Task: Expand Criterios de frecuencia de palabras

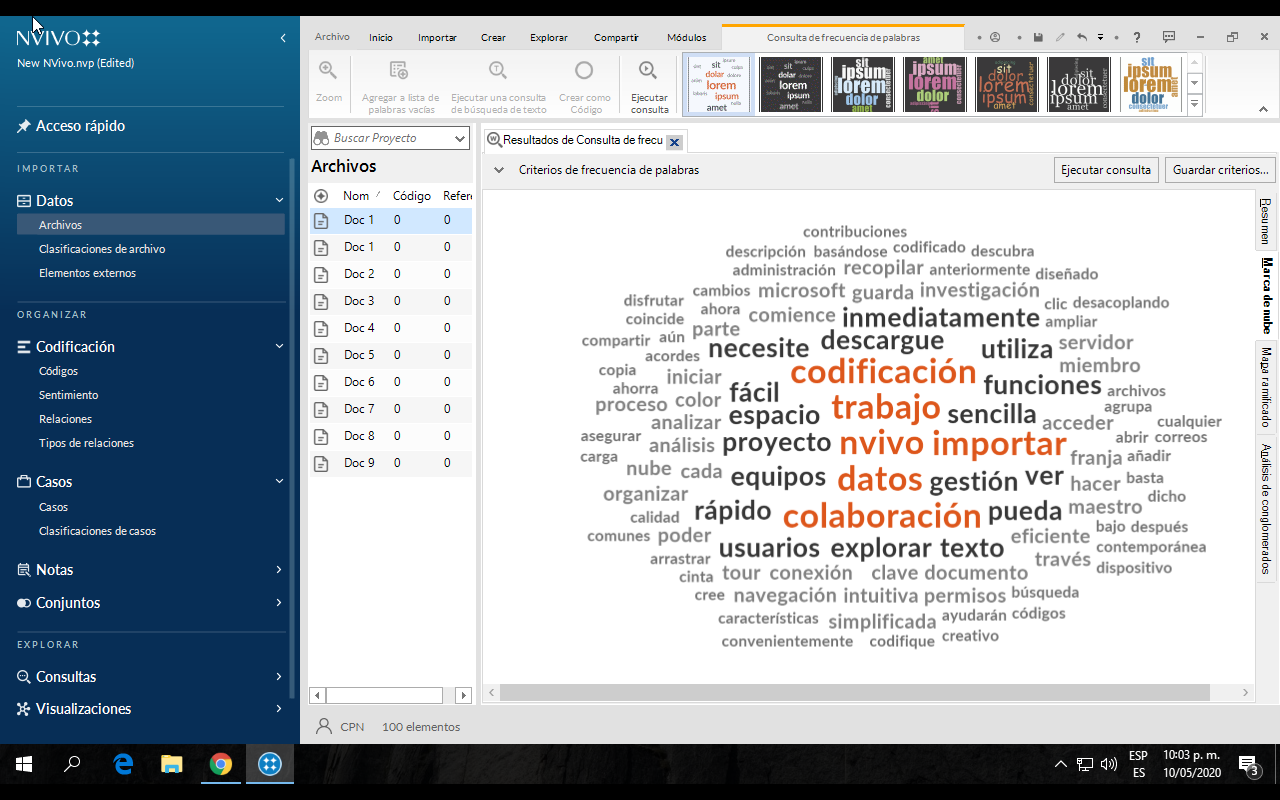Action: 498,170
